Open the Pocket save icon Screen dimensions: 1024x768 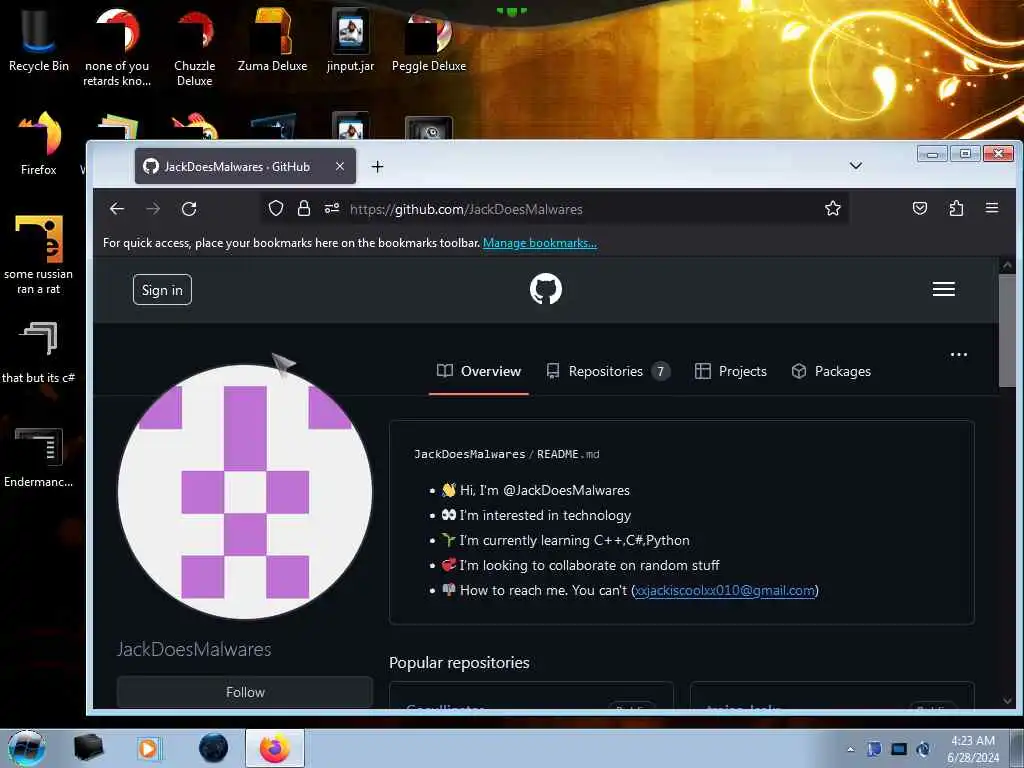pyautogui.click(x=920, y=209)
